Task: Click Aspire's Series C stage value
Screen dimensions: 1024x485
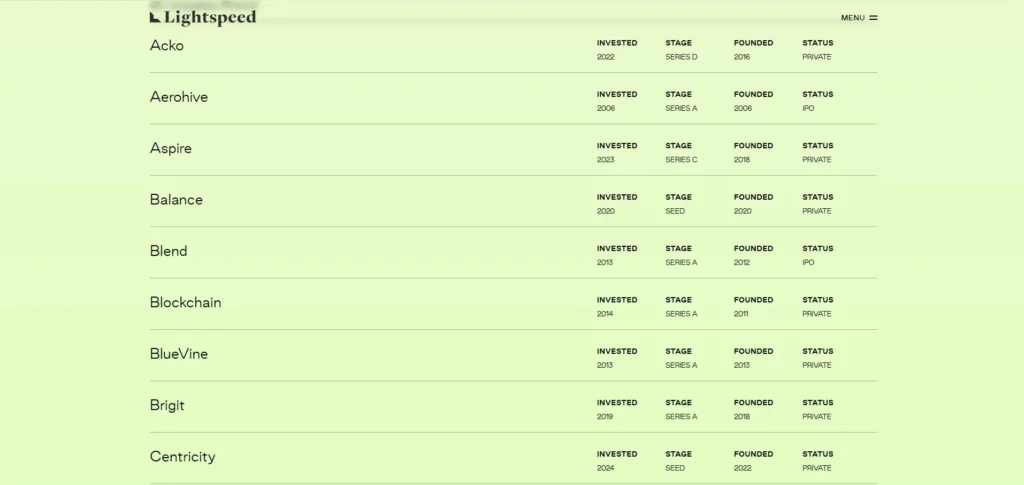Action: [x=681, y=160]
